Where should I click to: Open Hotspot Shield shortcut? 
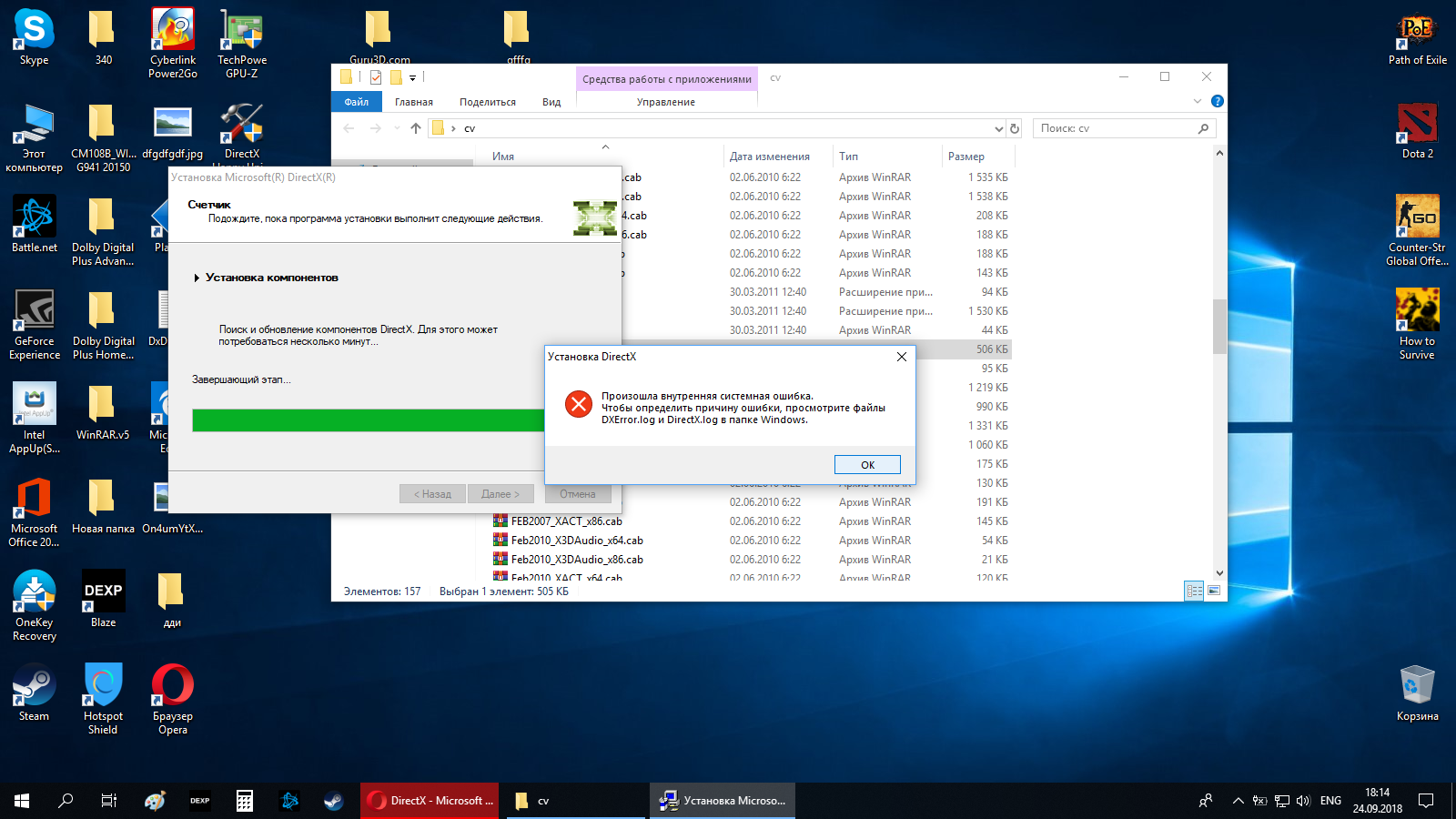103,699
